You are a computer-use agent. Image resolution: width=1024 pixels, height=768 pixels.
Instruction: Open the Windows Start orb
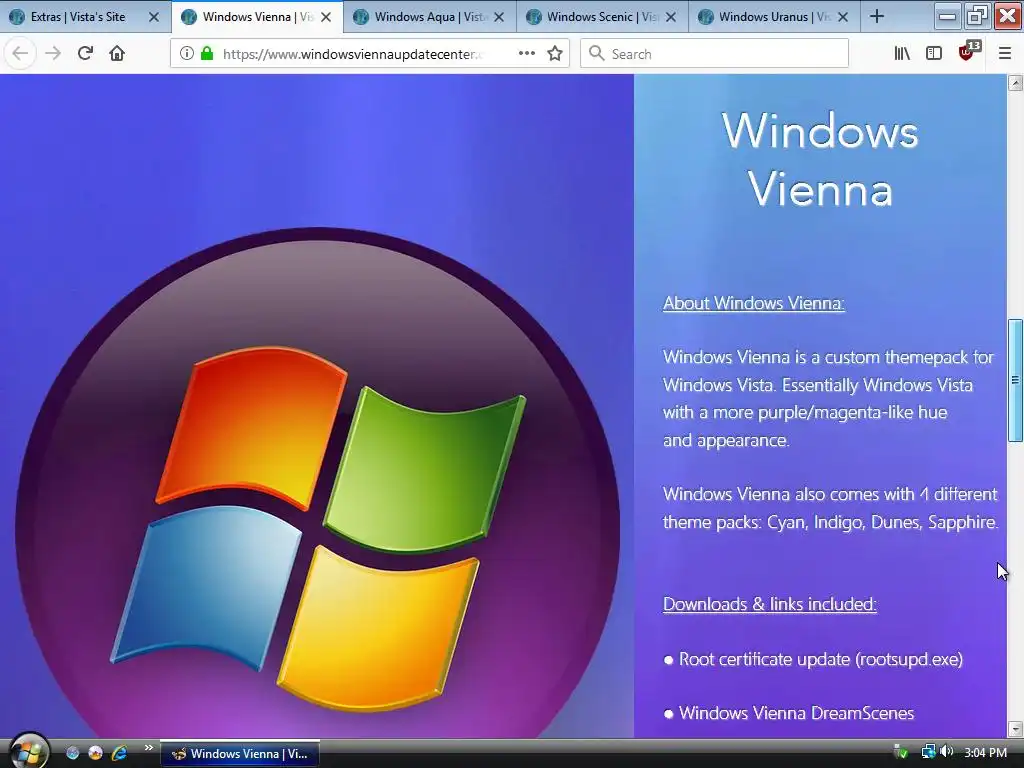[29, 752]
